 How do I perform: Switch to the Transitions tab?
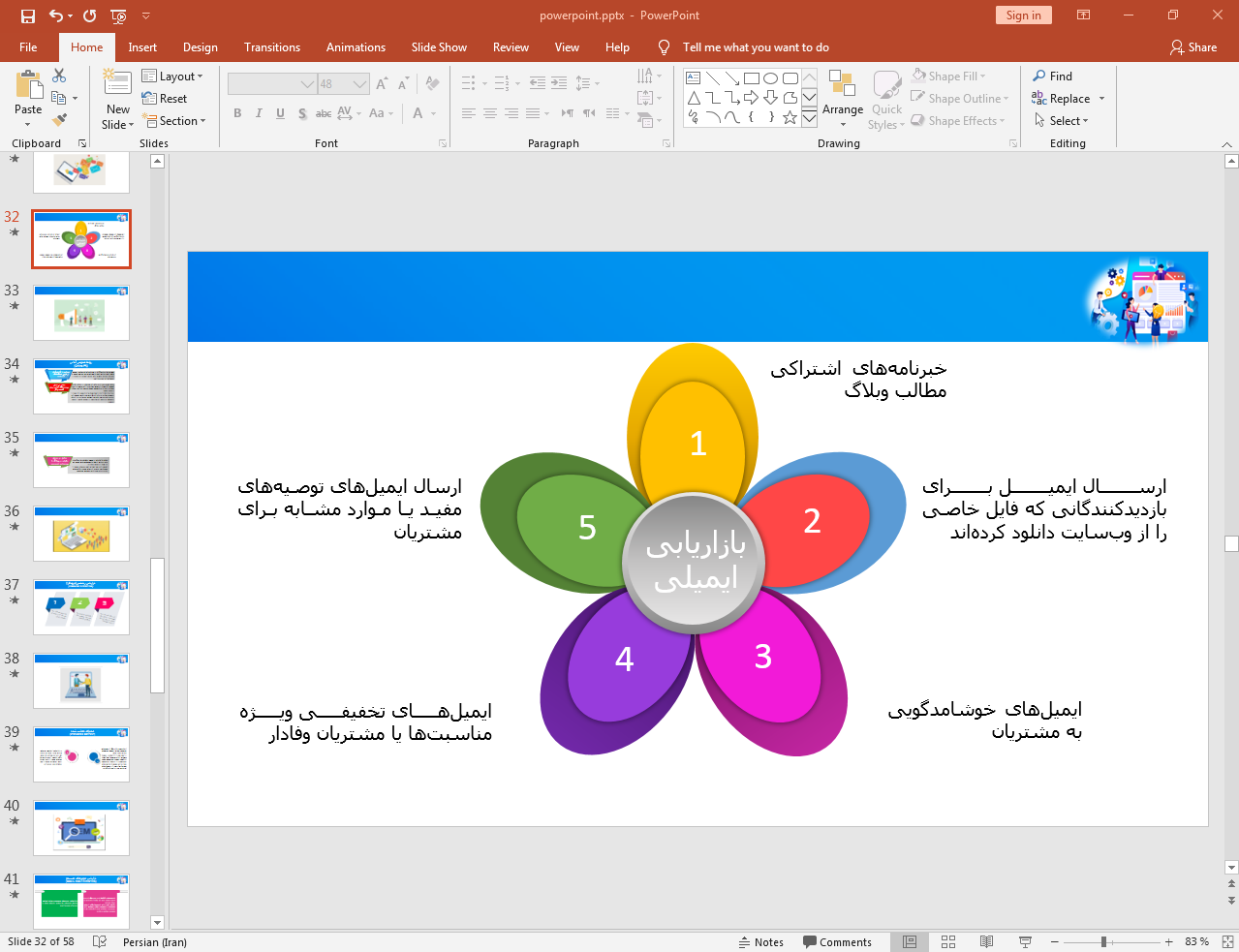point(272,47)
